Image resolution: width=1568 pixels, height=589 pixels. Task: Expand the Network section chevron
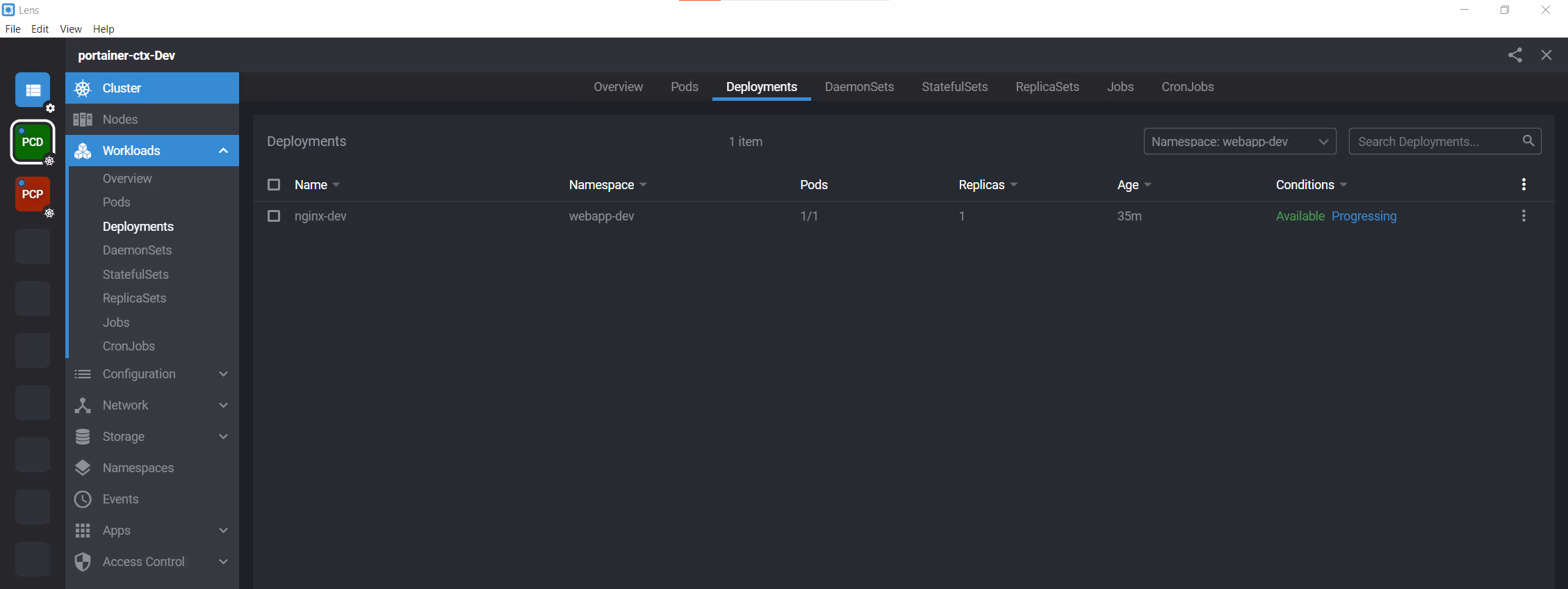click(x=223, y=405)
